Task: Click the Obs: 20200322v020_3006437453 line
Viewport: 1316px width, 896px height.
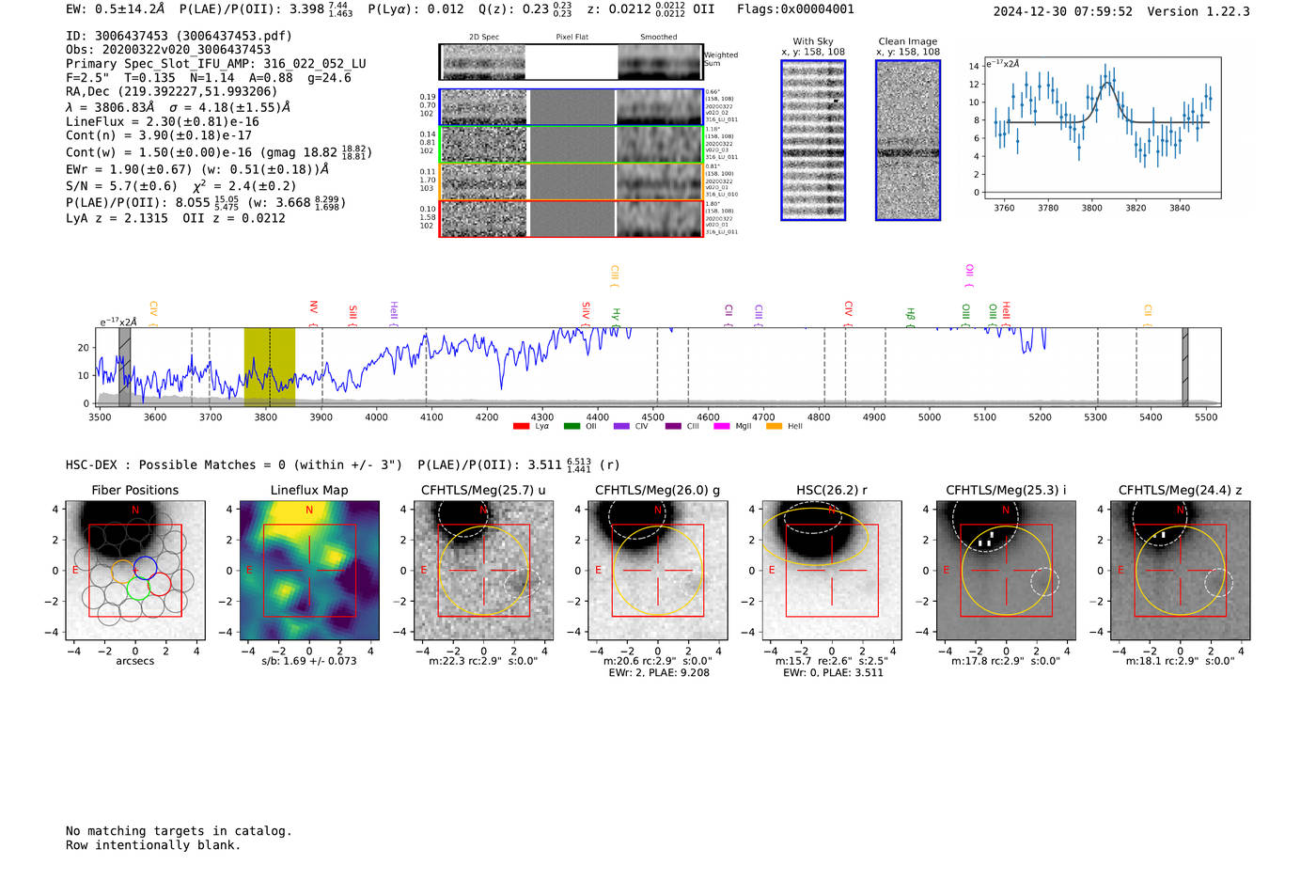Action: tap(168, 50)
